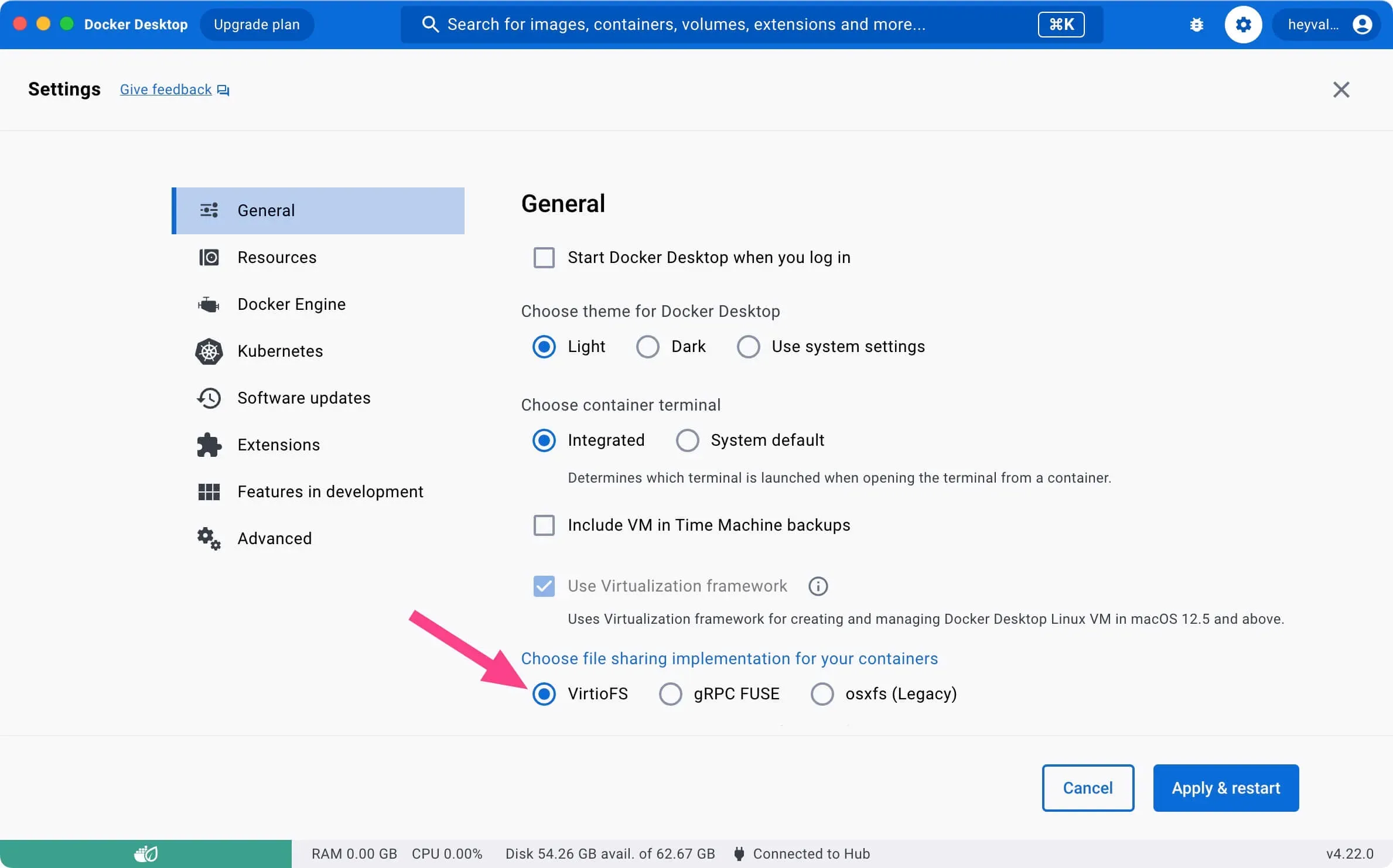
Task: Open the Resources settings tab
Action: click(318, 258)
